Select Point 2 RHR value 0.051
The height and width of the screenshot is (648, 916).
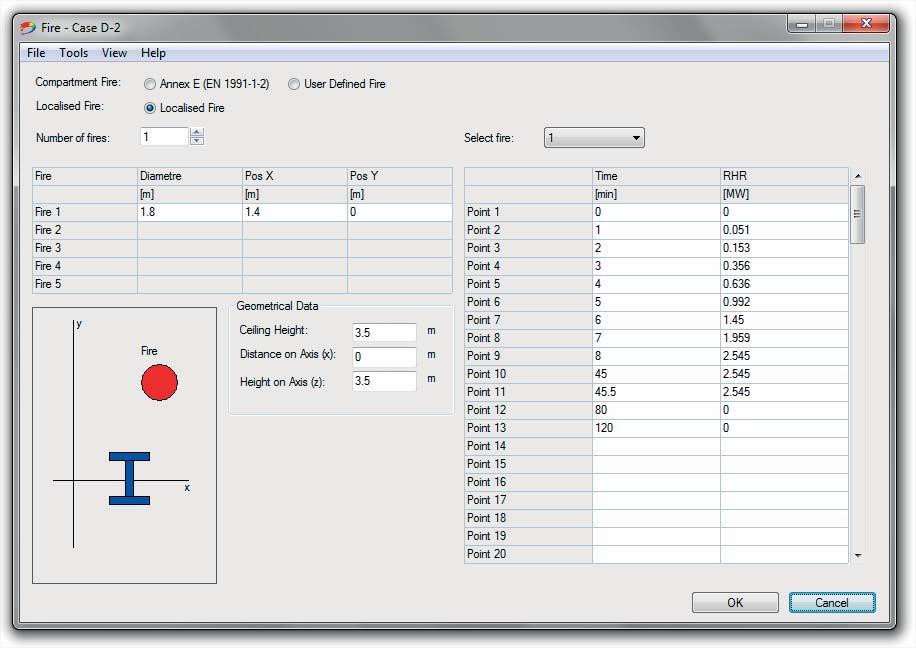[x=784, y=230]
